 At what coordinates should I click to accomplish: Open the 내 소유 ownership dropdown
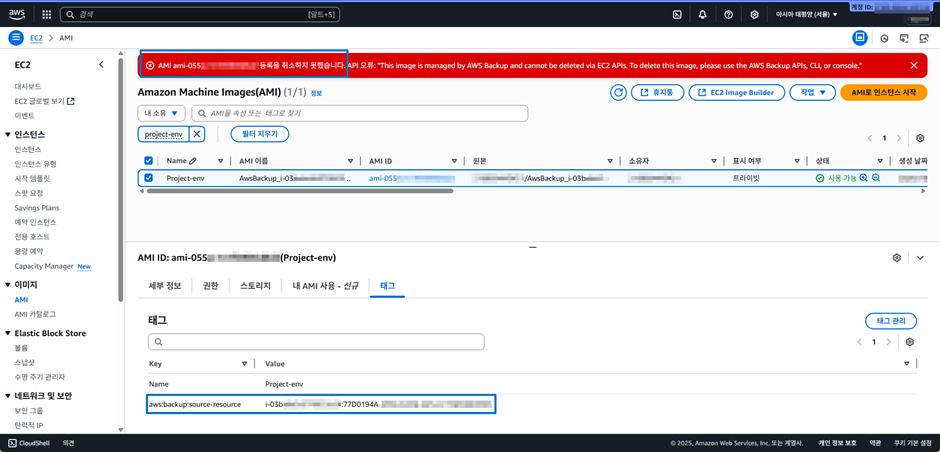161,113
